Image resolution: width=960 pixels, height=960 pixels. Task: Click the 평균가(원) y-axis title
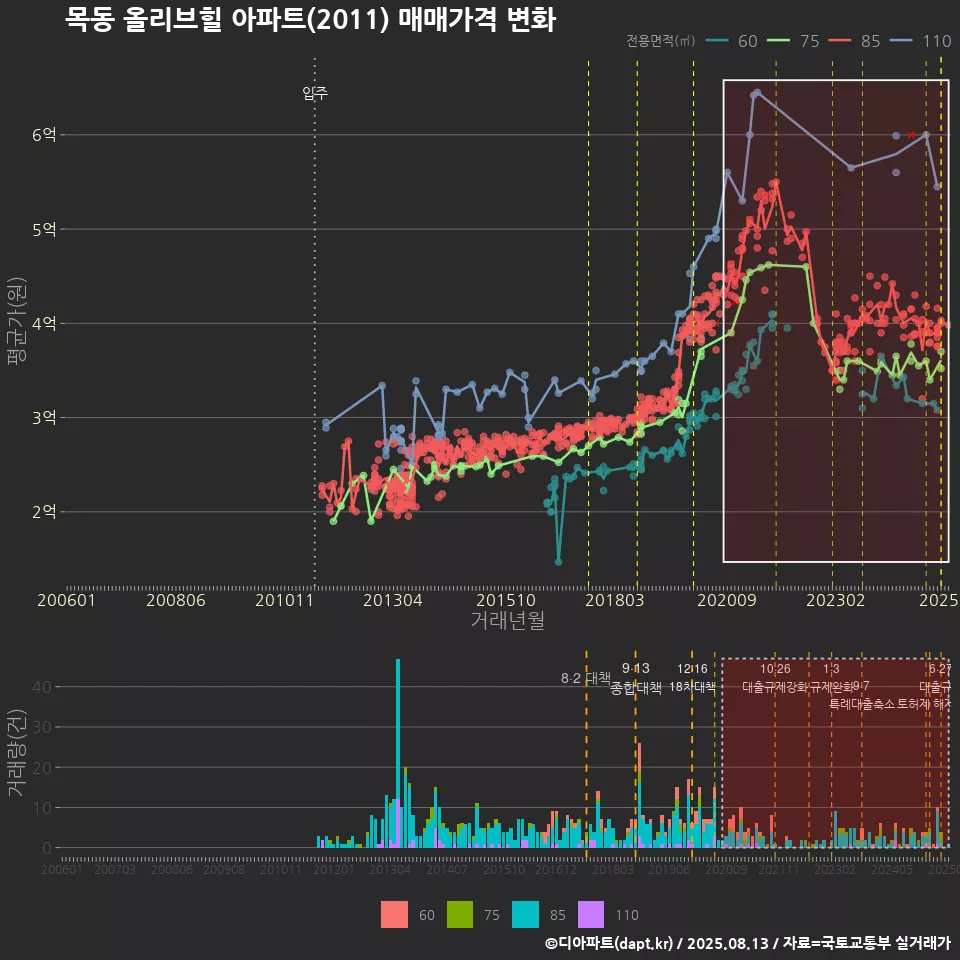point(17,321)
